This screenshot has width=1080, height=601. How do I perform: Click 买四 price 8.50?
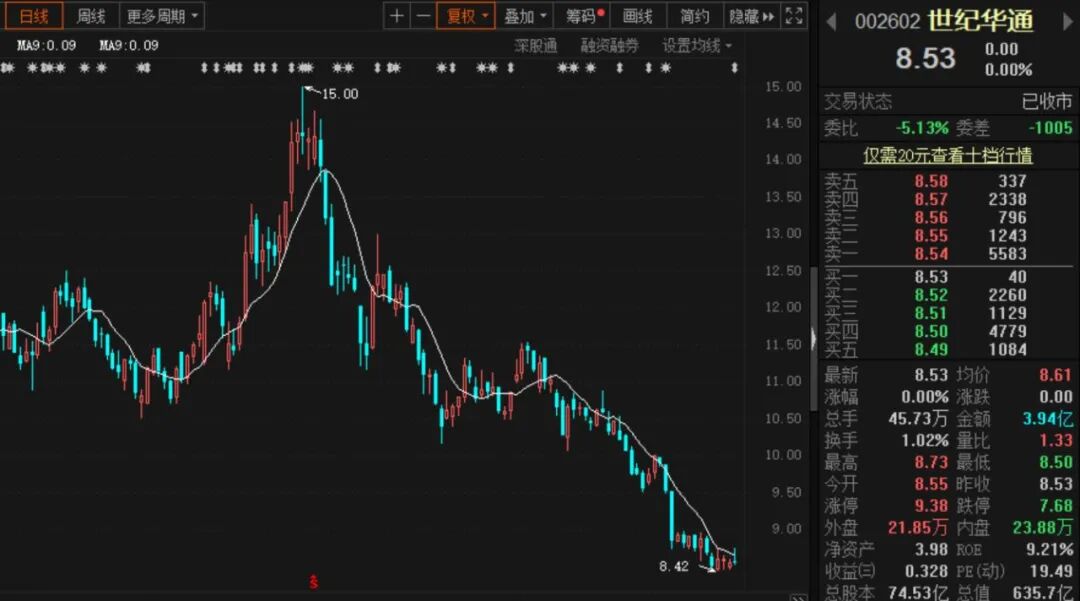(931, 331)
